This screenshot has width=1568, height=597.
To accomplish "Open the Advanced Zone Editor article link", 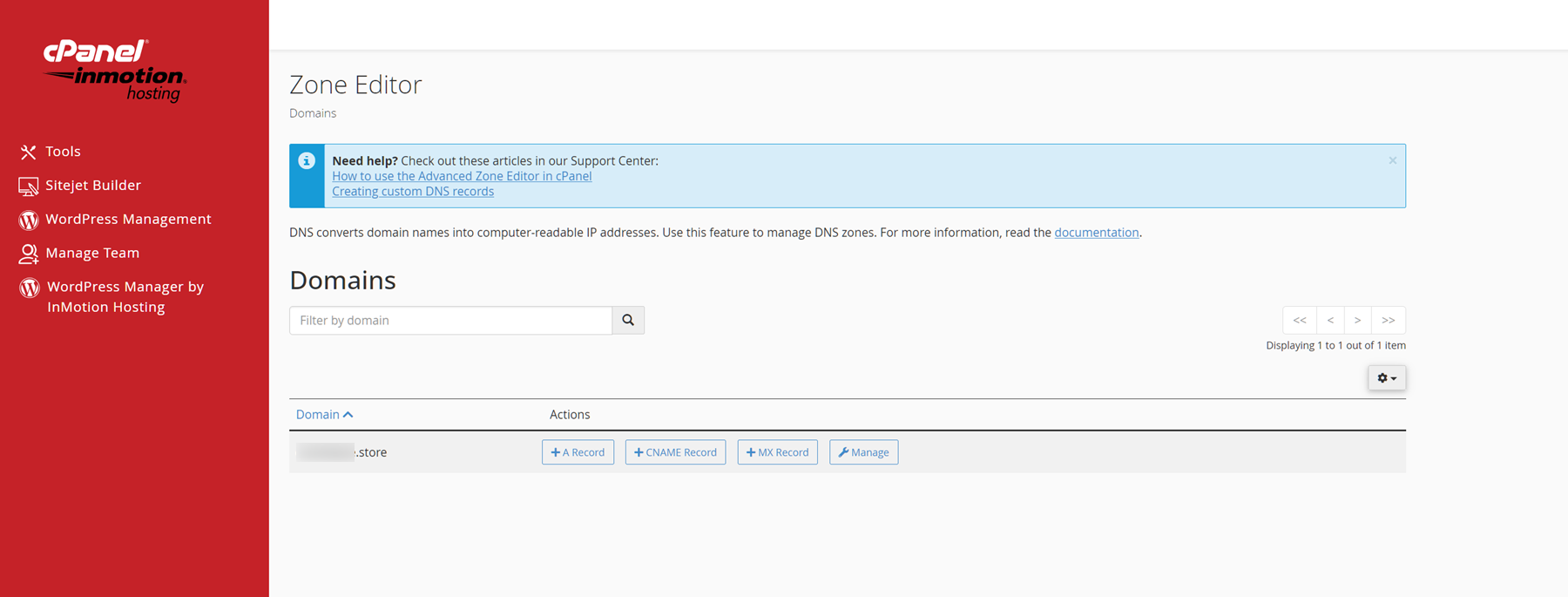I will (x=462, y=176).
